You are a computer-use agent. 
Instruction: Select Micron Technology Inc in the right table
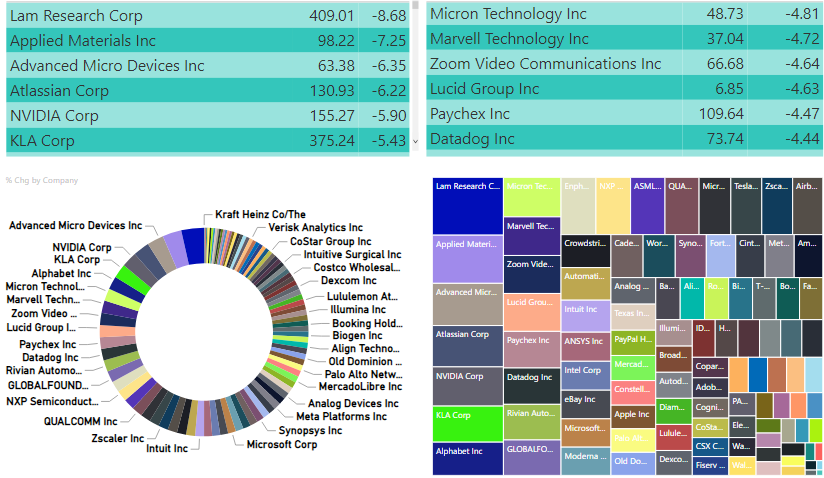[x=508, y=14]
